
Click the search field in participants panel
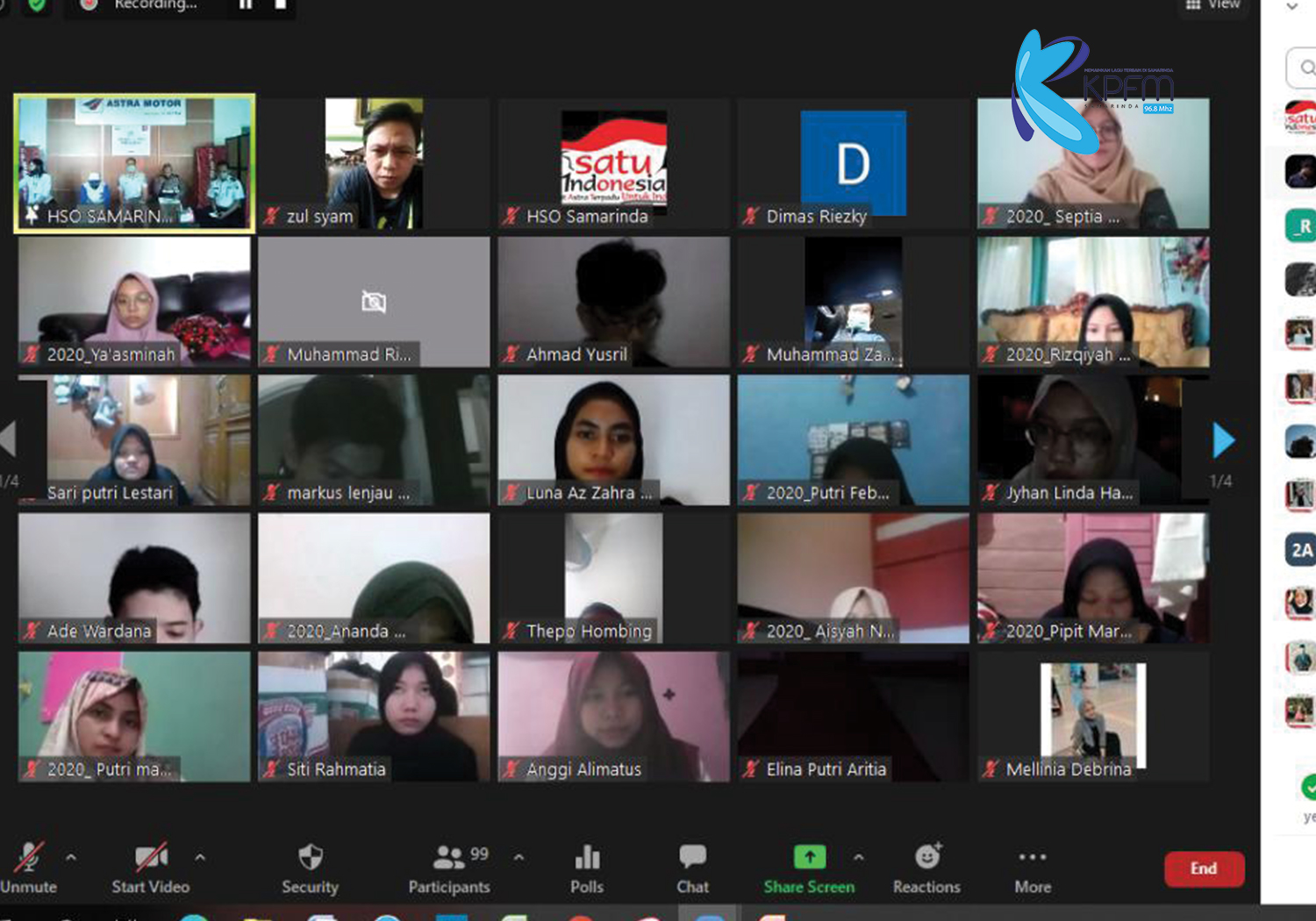(x=1301, y=68)
